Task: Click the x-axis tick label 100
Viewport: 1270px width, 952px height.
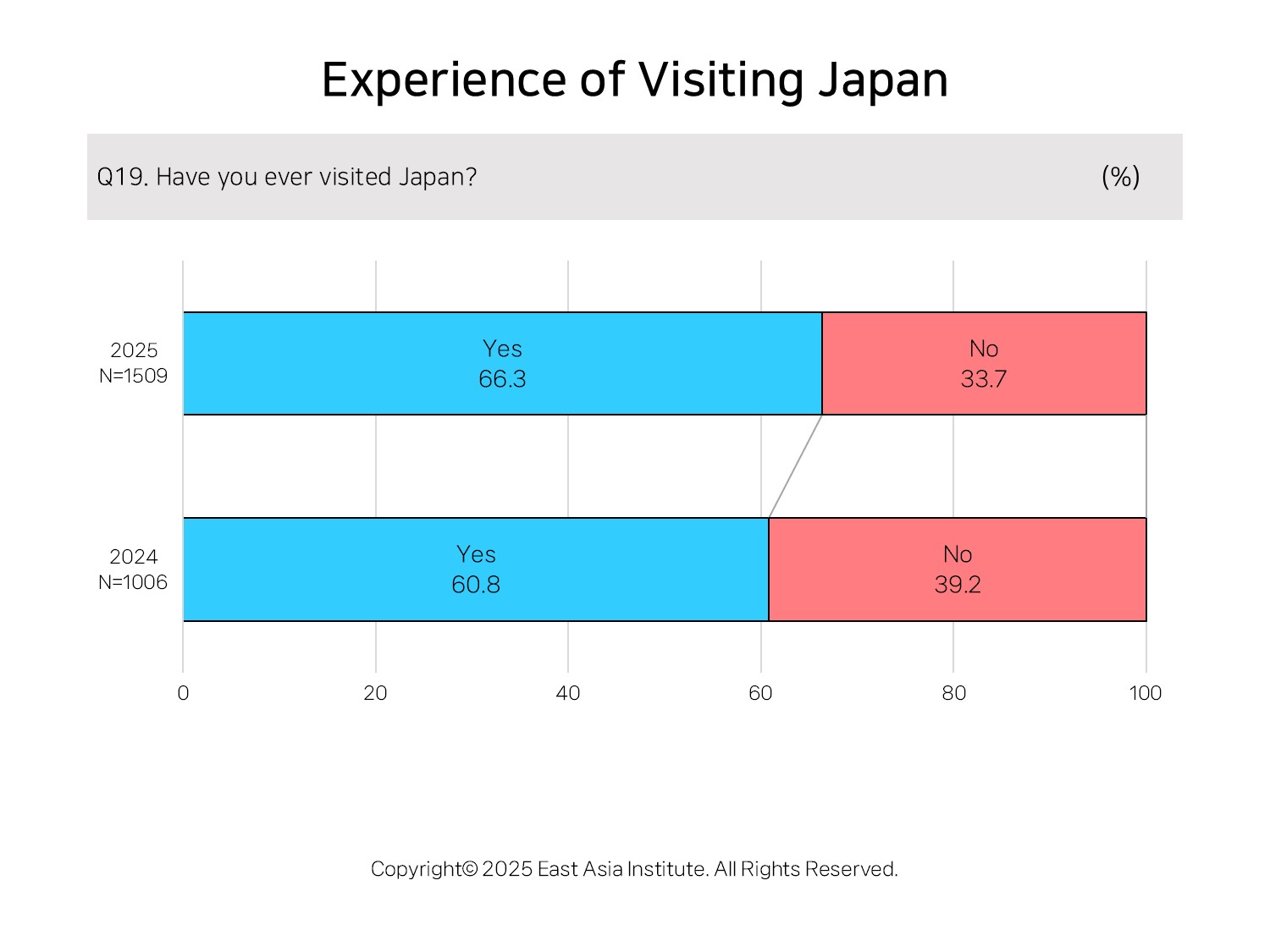Action: click(1146, 693)
